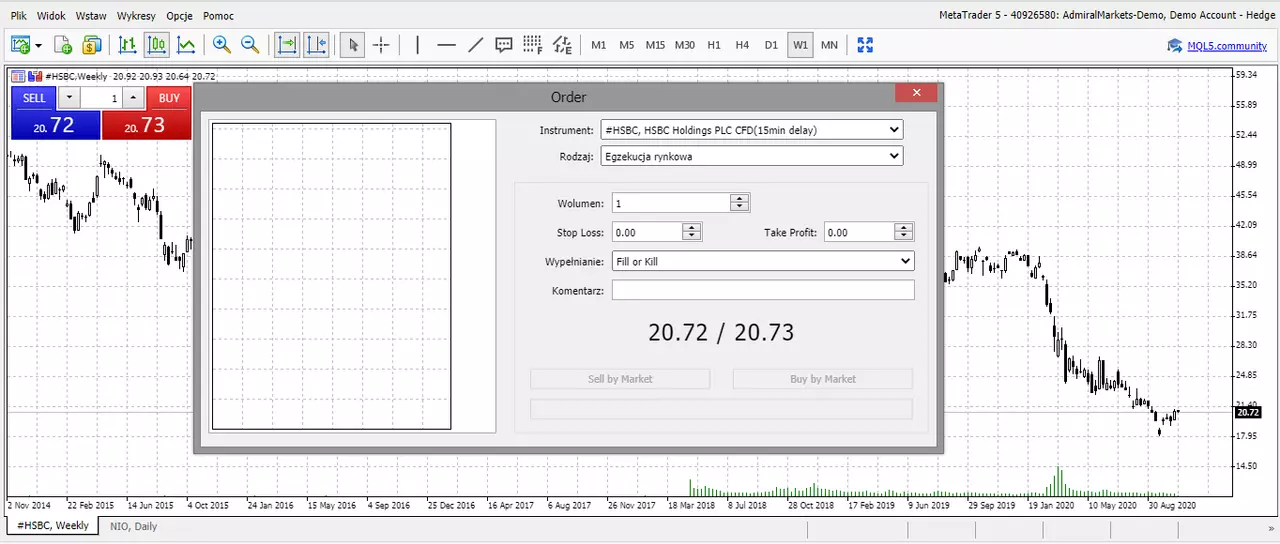
Task: Toggle fullscreen chart mode
Action: [x=865, y=45]
